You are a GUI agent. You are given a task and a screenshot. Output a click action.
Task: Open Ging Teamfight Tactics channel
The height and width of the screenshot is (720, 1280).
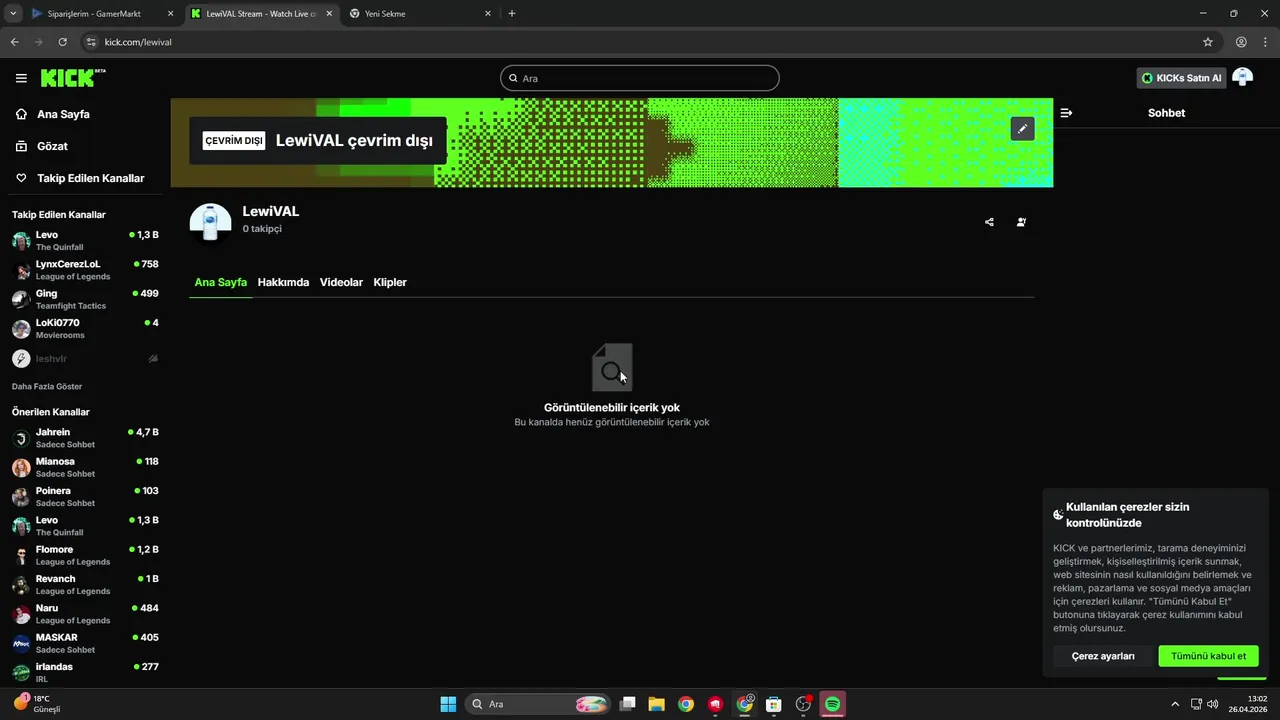click(85, 299)
